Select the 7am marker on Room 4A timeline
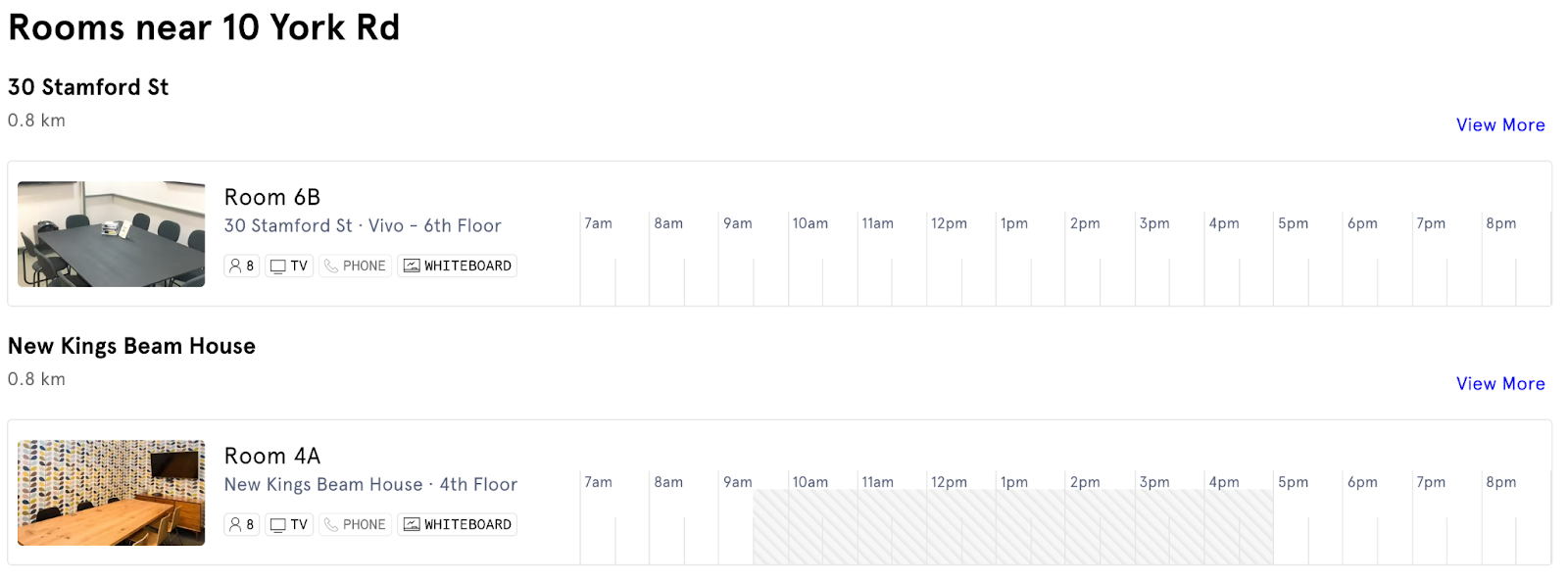This screenshot has height=581, width=1568. pos(598,482)
